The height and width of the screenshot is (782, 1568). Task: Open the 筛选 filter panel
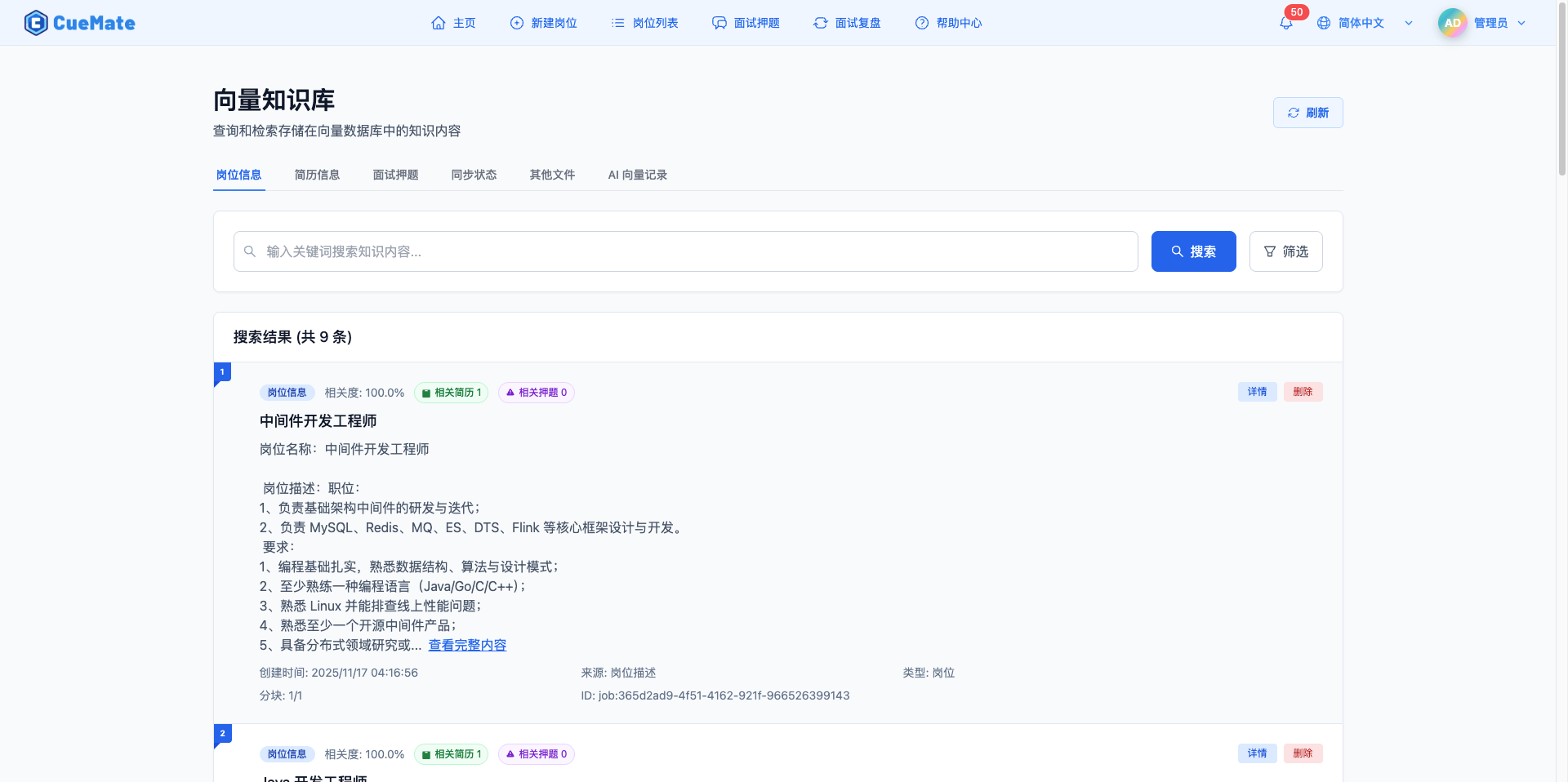click(x=1285, y=251)
